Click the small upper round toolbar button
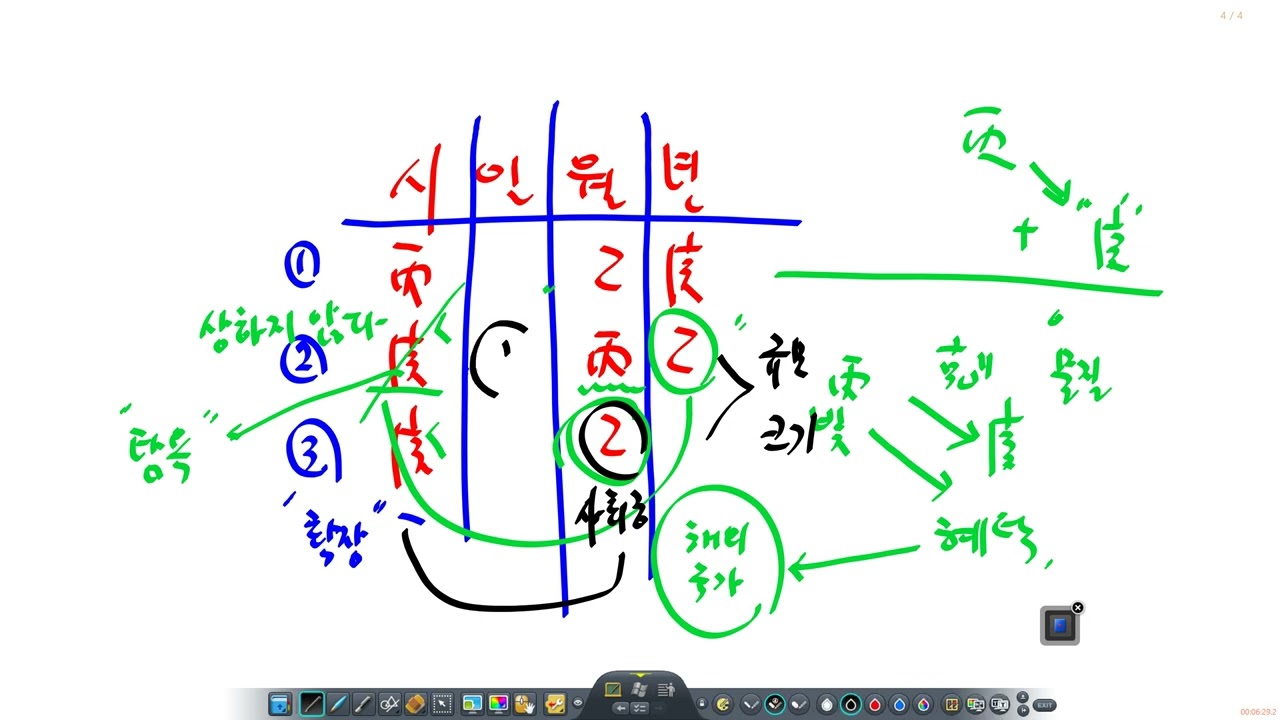The width and height of the screenshot is (1280, 720). [x=1023, y=697]
